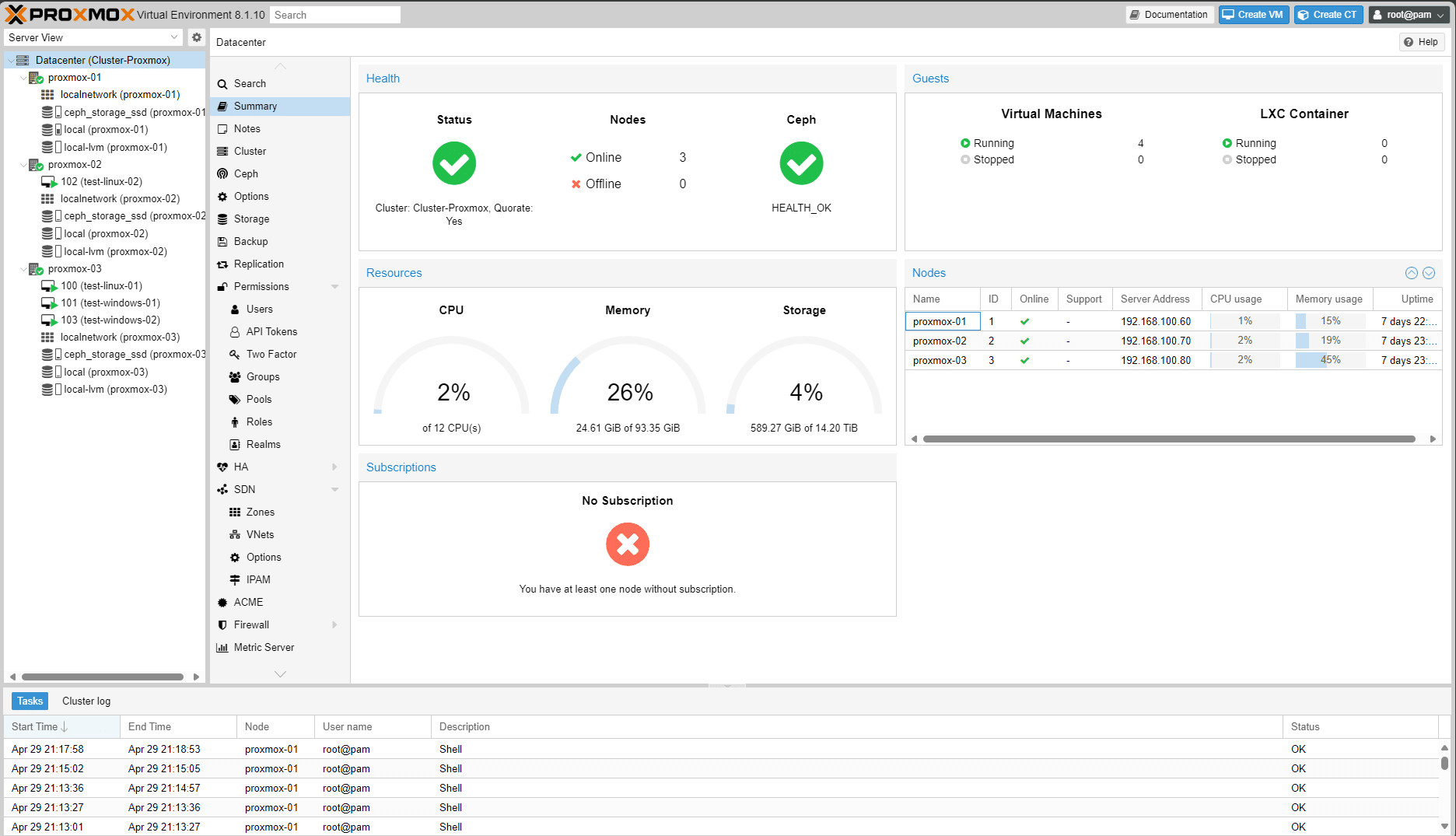The height and width of the screenshot is (836, 1456).
Task: Click the down arrow button in Nodes panel header
Action: click(x=1429, y=273)
